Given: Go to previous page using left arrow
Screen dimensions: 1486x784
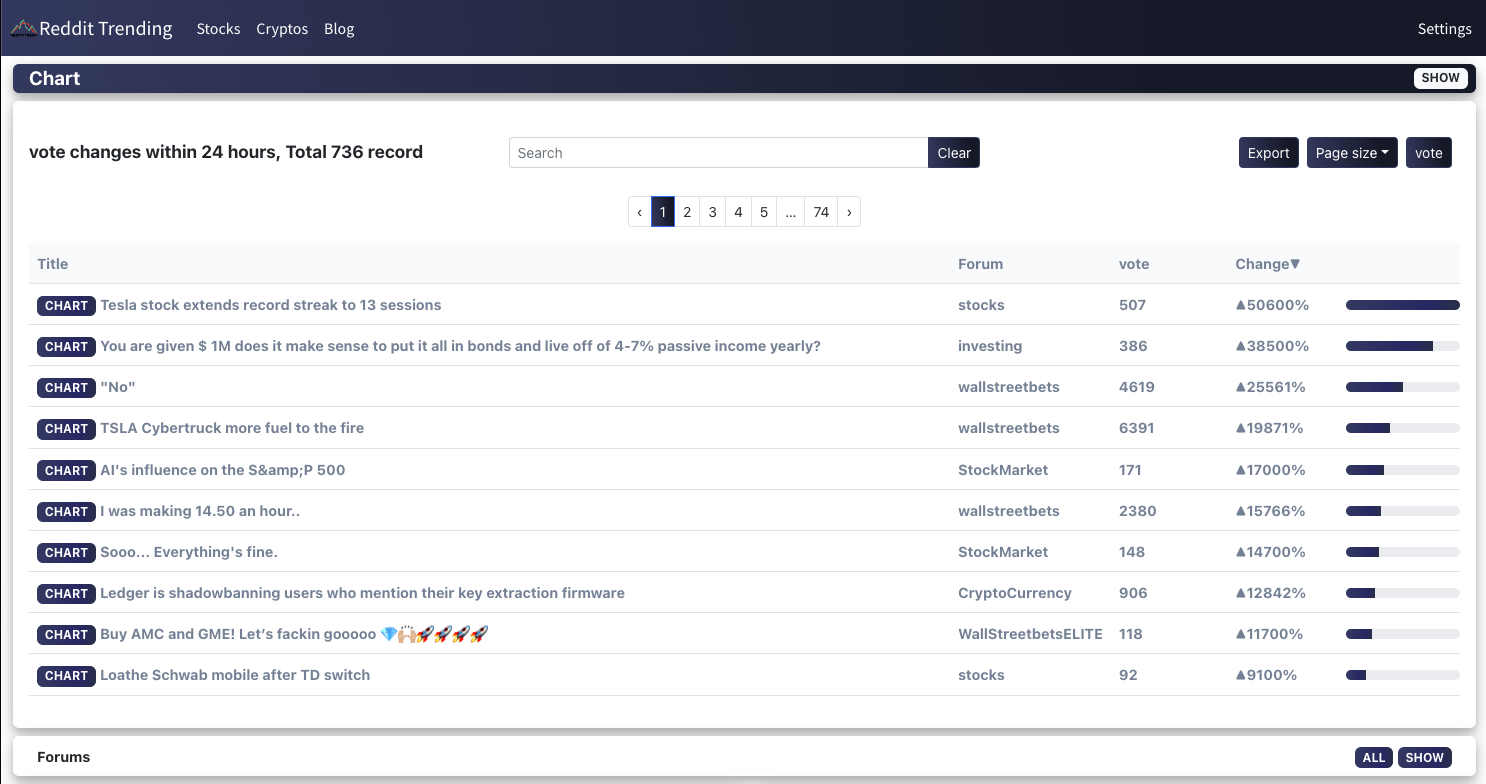Looking at the screenshot, I should (640, 212).
